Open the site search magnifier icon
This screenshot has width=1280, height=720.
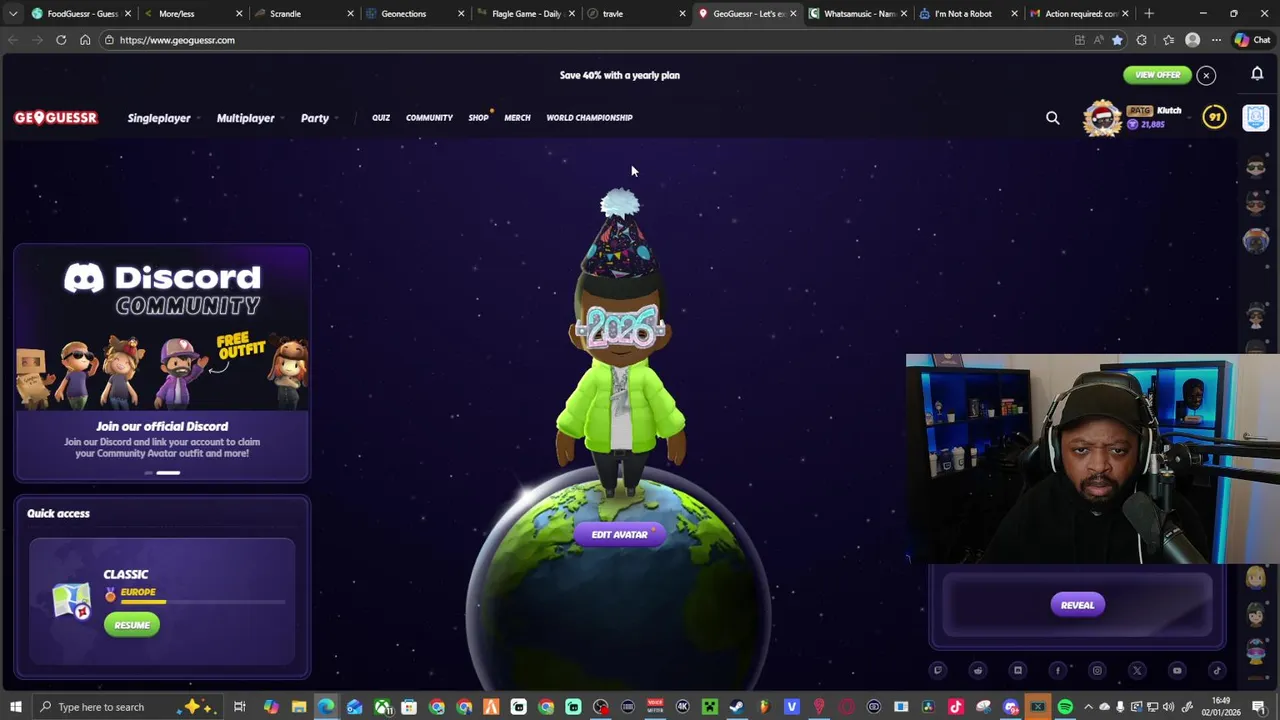[x=1053, y=118]
